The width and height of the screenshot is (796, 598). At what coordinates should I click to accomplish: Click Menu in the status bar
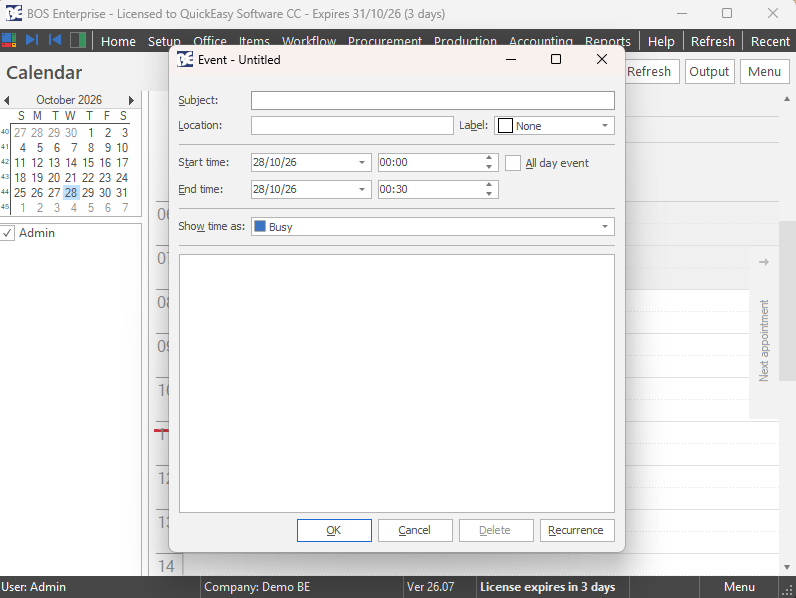click(739, 587)
